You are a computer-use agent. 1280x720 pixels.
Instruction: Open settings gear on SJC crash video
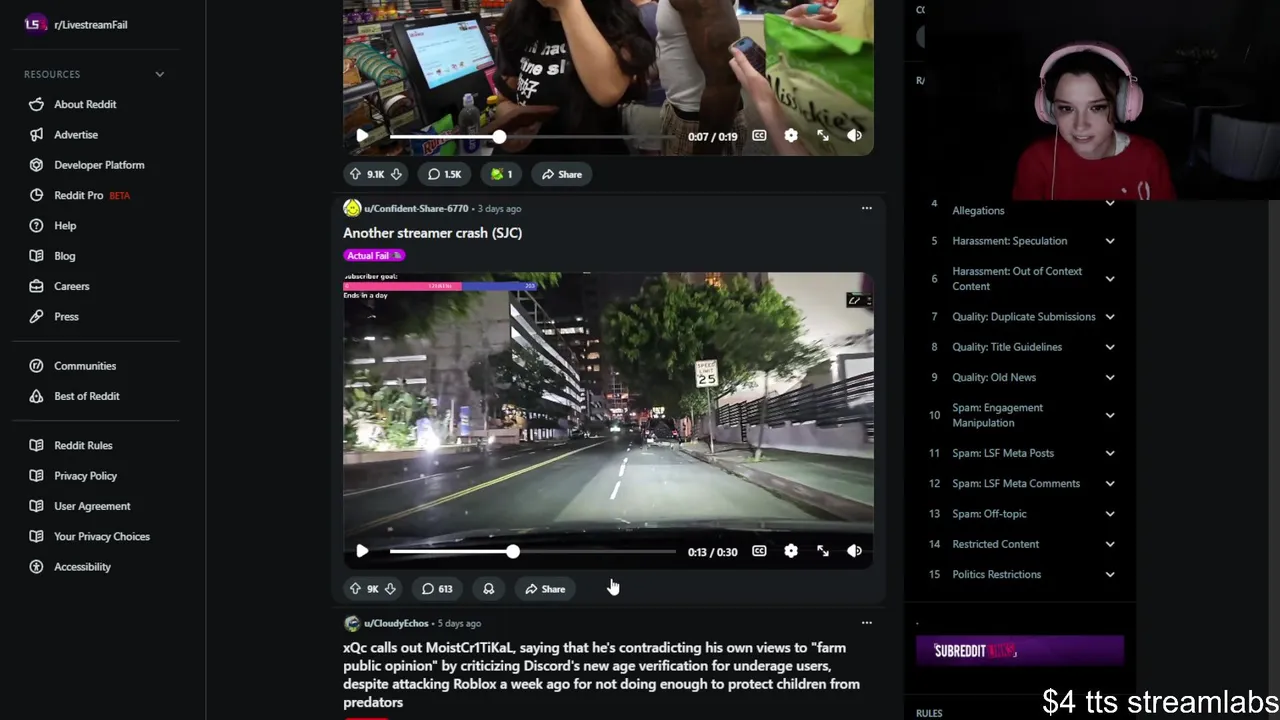(x=791, y=551)
